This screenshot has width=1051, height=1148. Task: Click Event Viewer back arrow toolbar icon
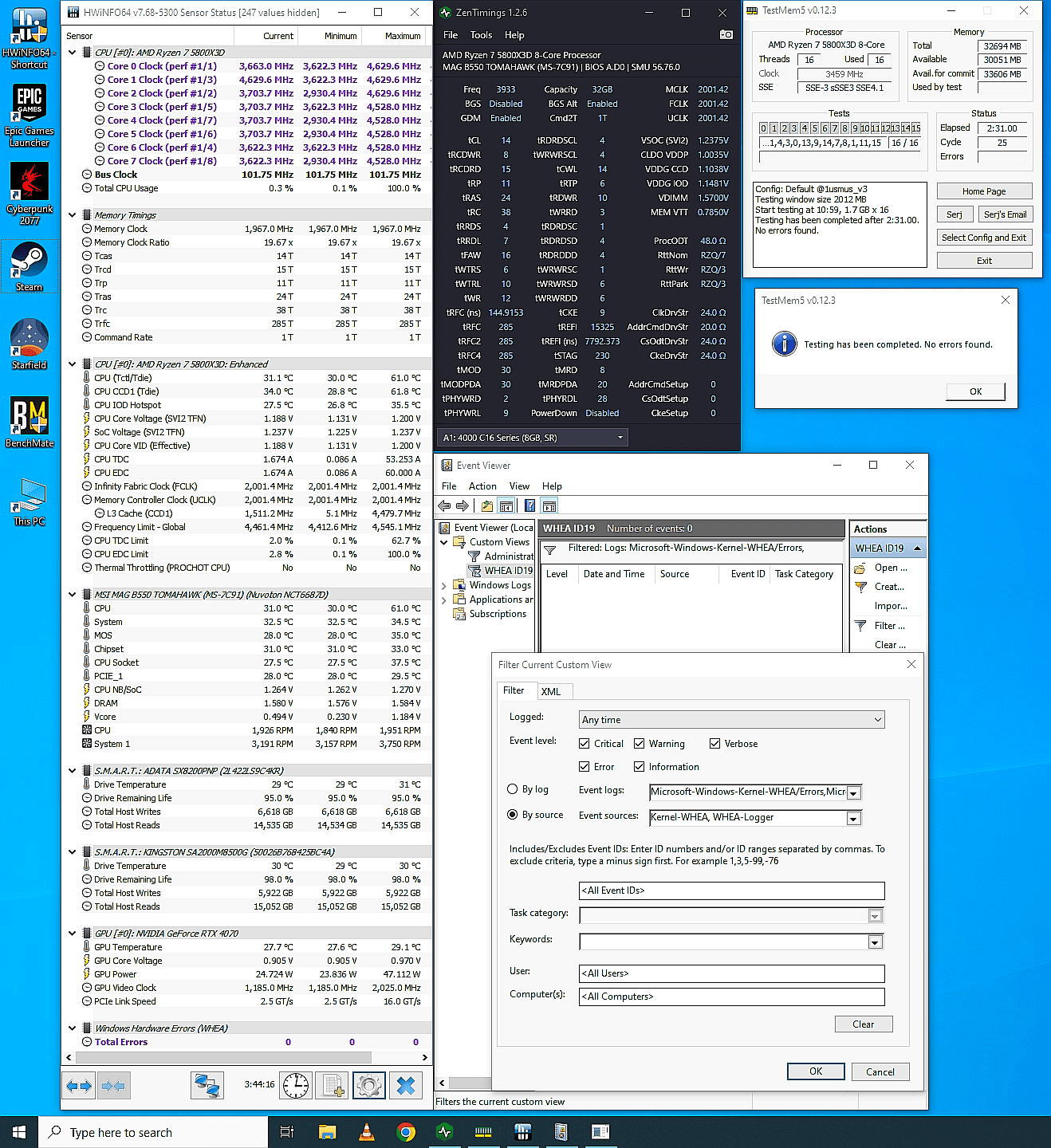click(x=445, y=505)
